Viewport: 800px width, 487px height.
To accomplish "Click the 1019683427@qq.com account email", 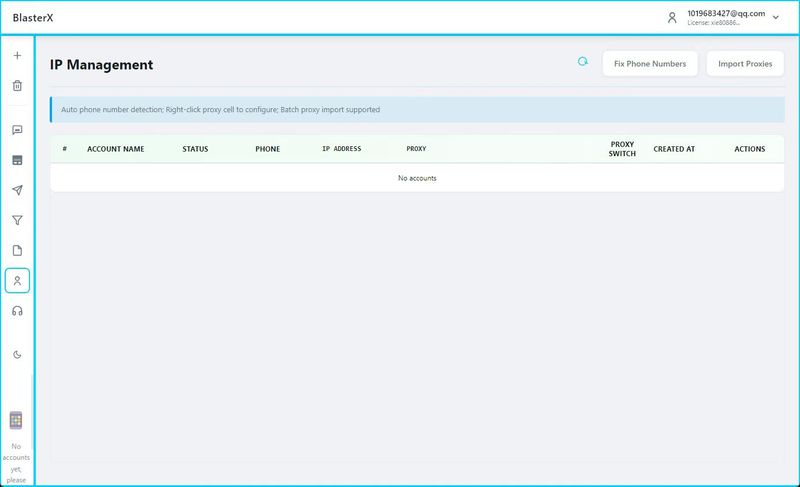I will (x=726, y=13).
